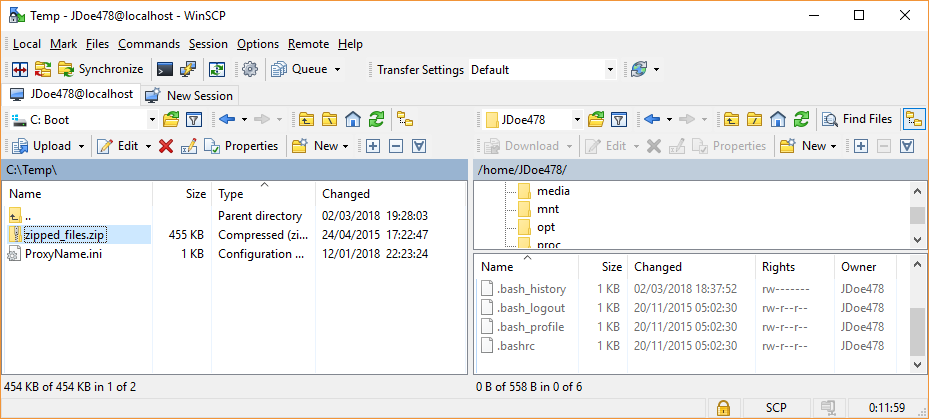This screenshot has height=419, width=929.
Task: Click the Synchronize button
Action: (x=101, y=69)
